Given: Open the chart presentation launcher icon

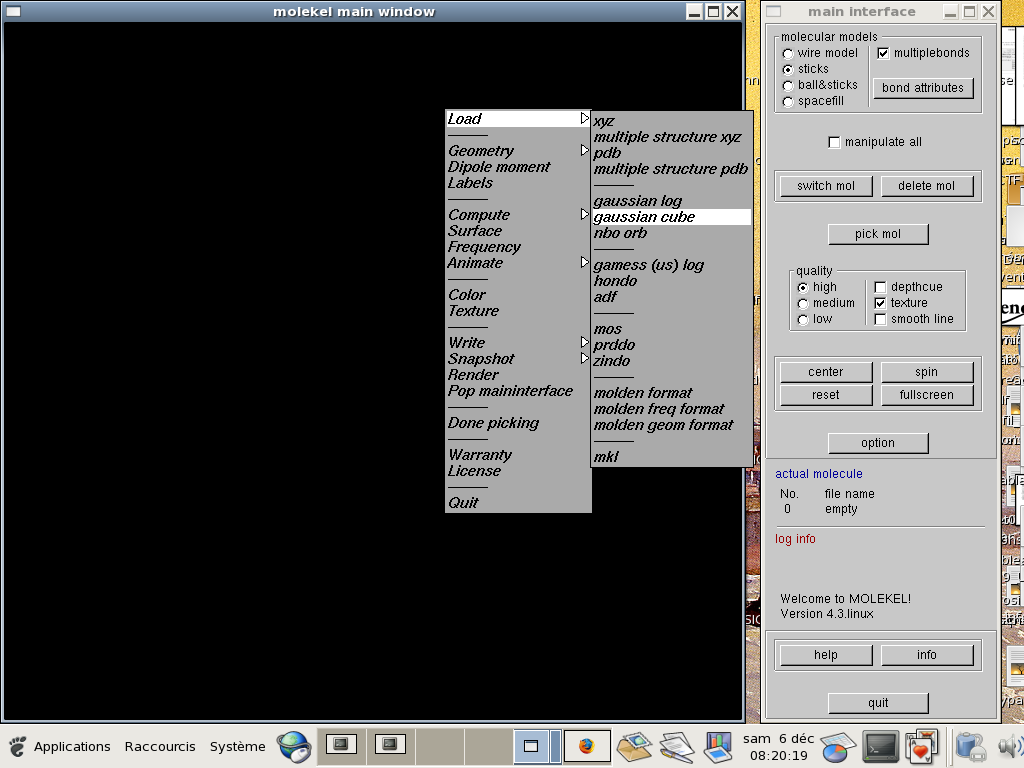Looking at the screenshot, I should click(x=718, y=746).
